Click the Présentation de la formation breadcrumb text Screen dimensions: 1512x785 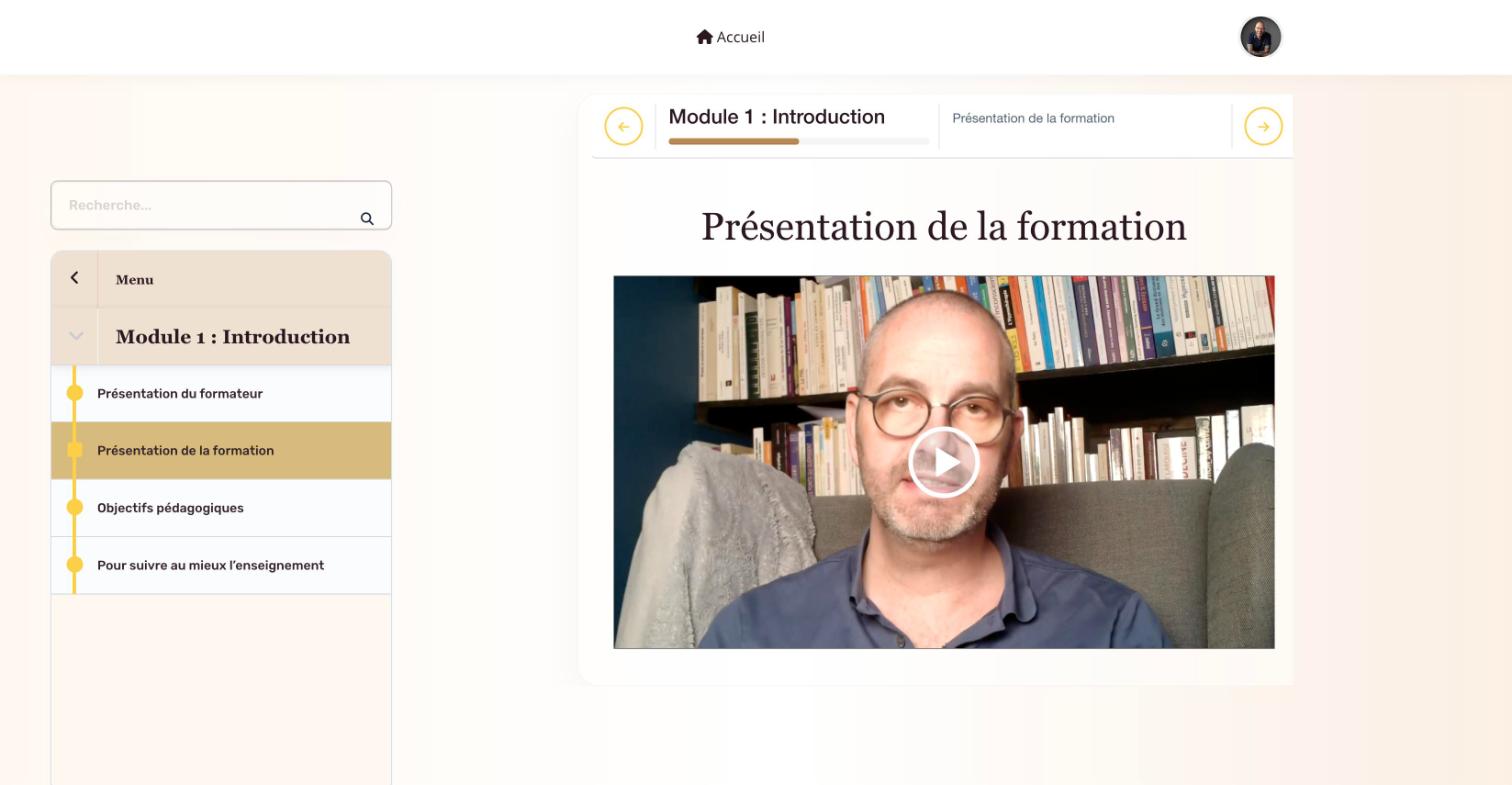point(1033,118)
